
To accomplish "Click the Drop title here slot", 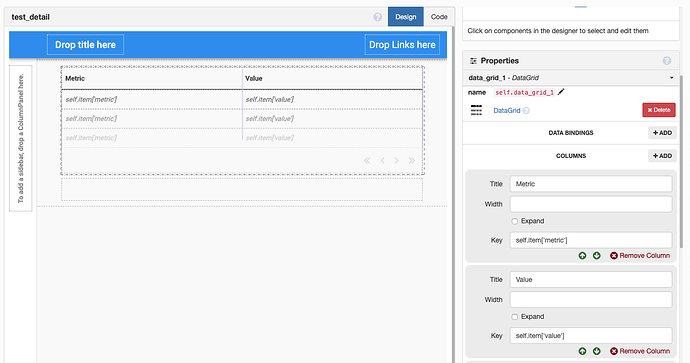I will click(85, 45).
